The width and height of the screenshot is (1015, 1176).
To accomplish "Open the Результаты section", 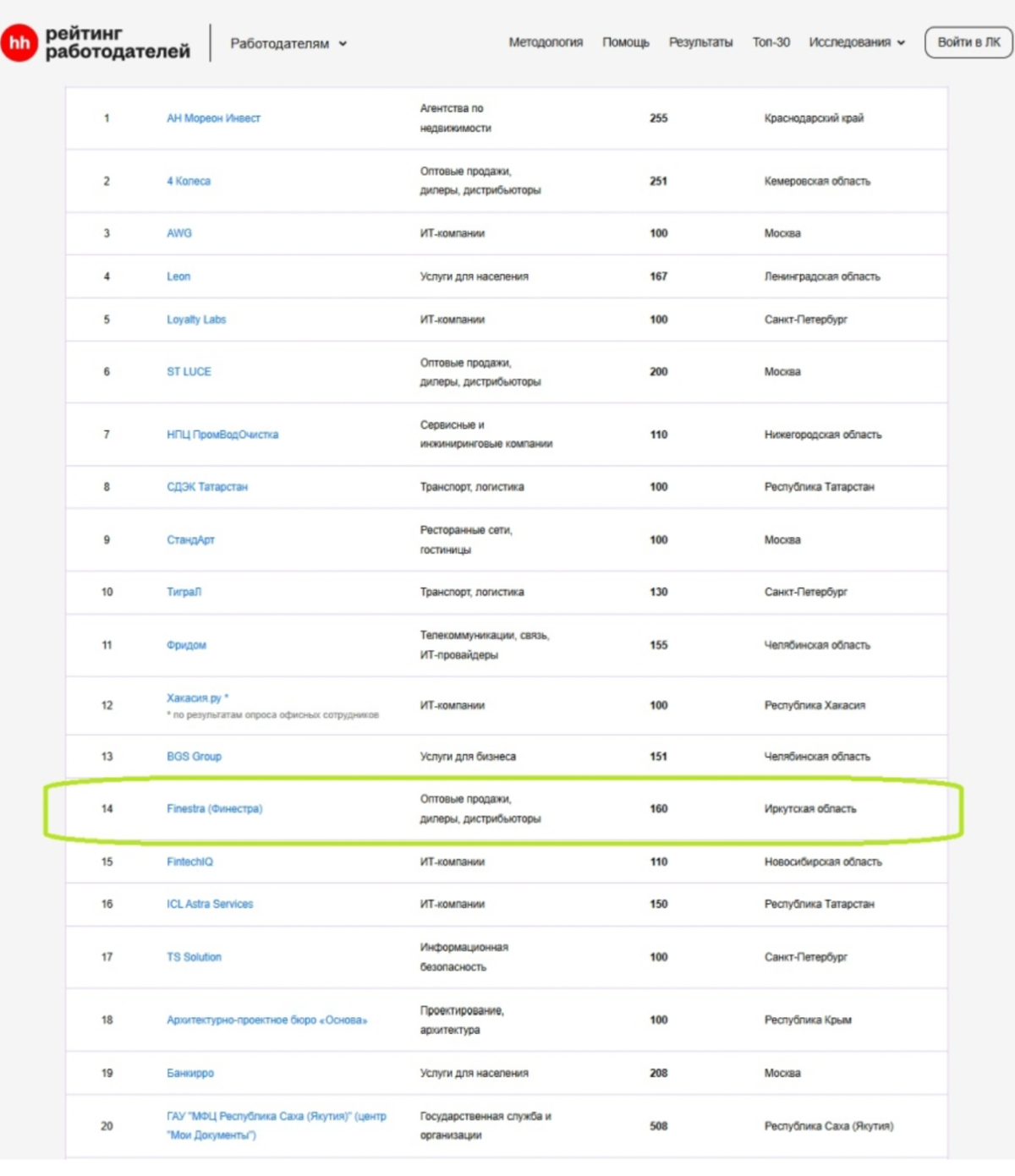I will point(700,42).
